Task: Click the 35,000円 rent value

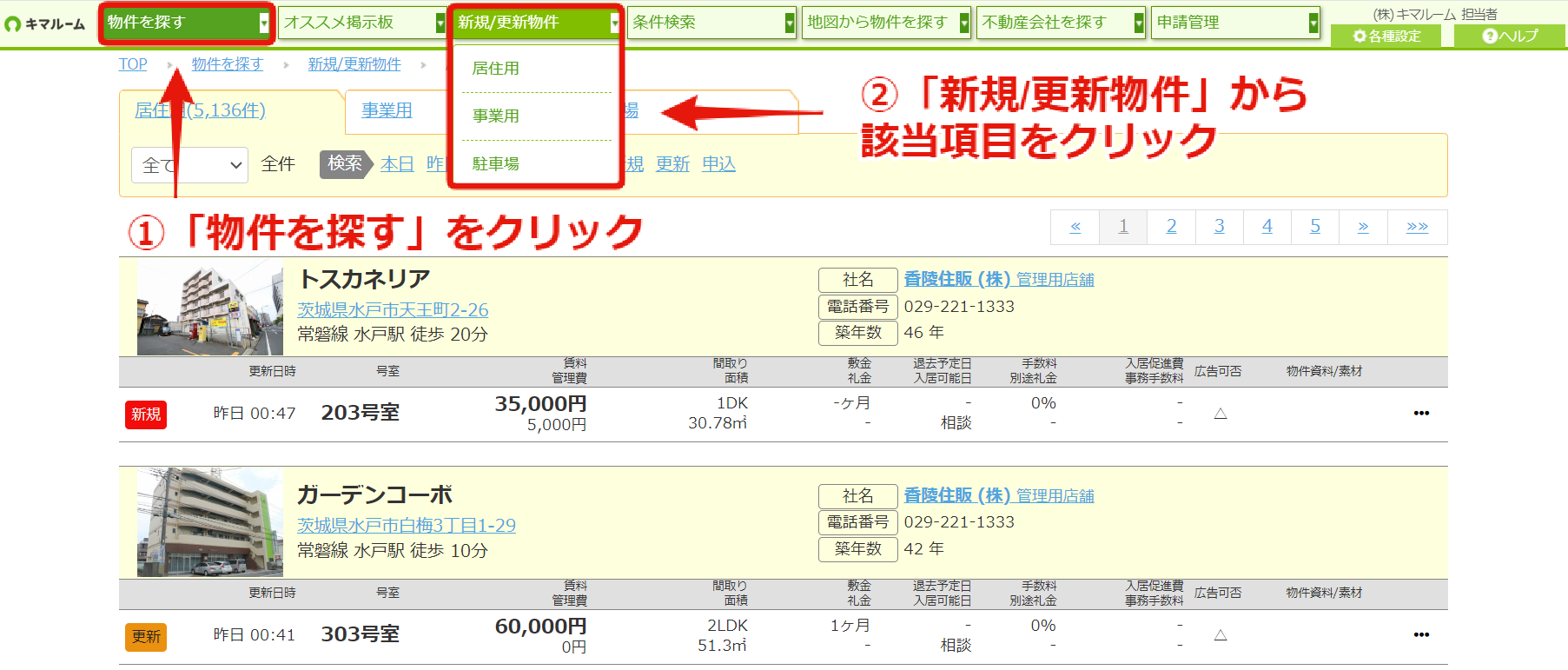Action: [540, 404]
